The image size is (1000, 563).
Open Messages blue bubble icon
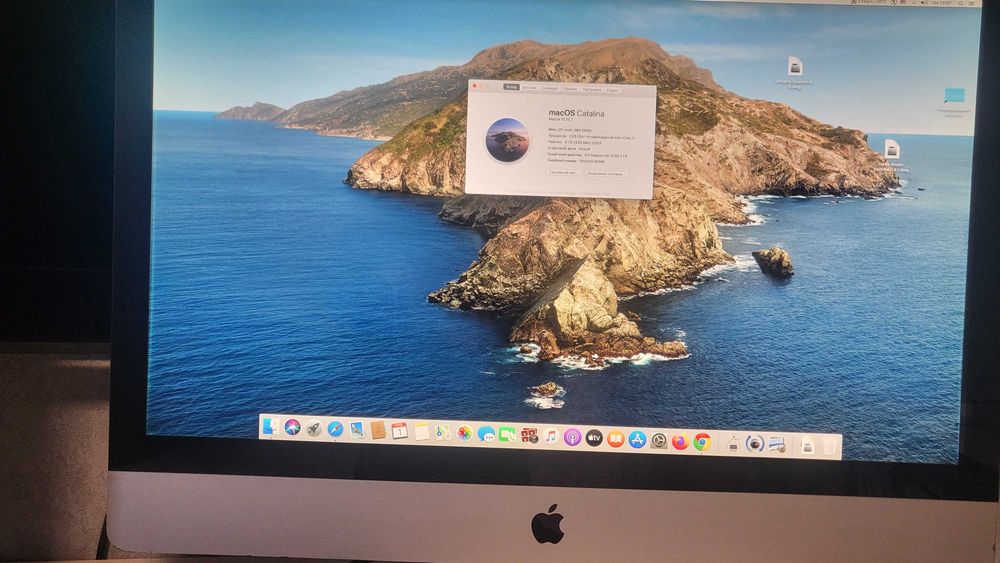[486, 434]
